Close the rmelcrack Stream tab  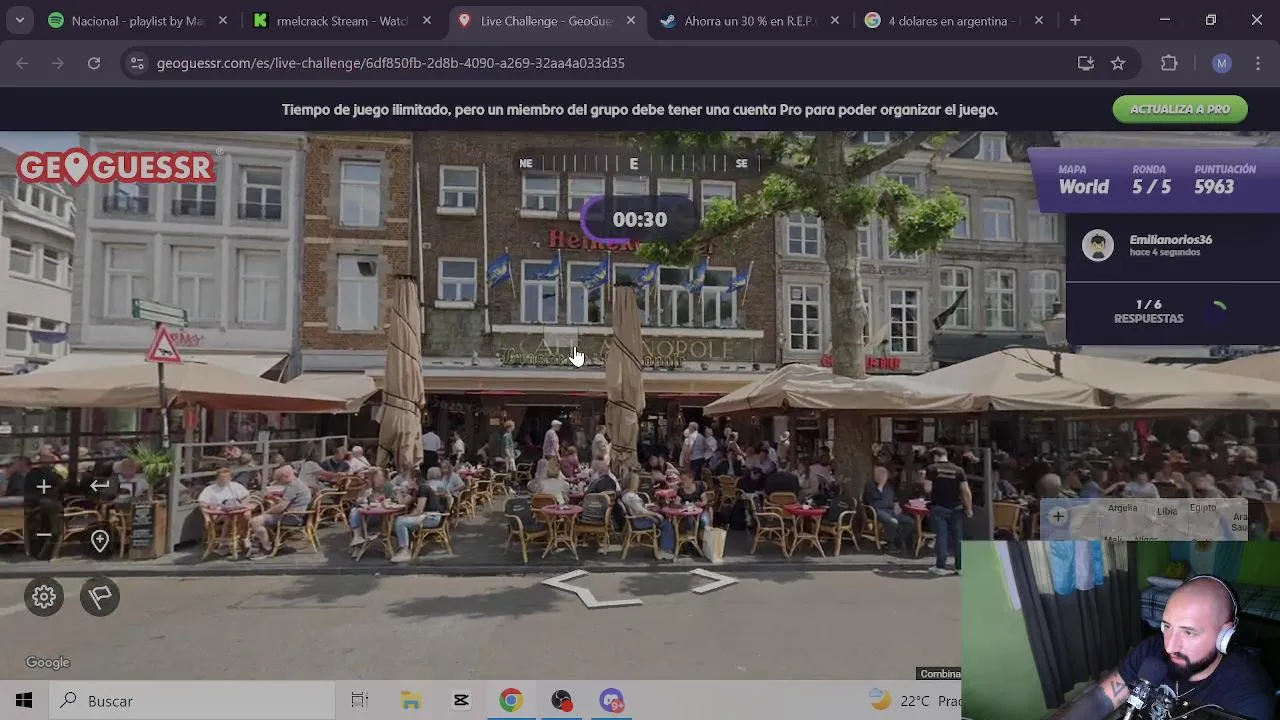pos(426,20)
